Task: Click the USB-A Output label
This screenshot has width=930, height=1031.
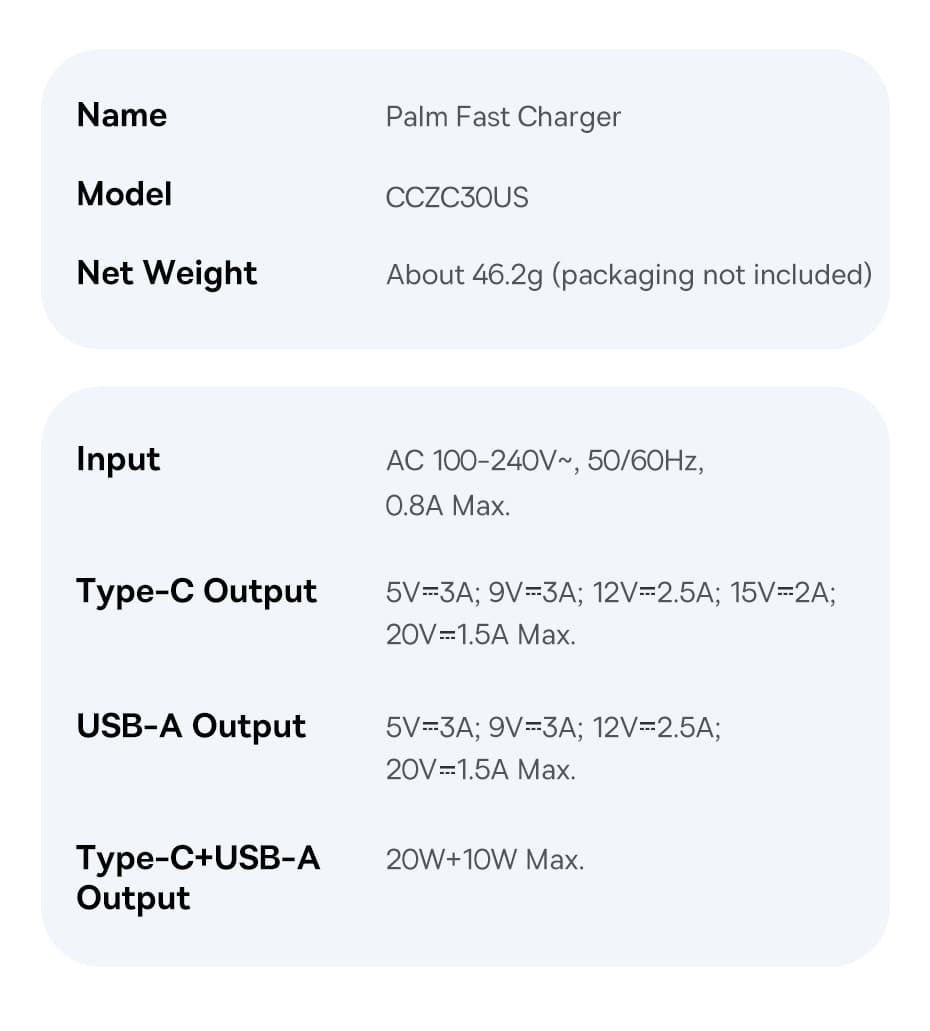Action: [x=191, y=726]
